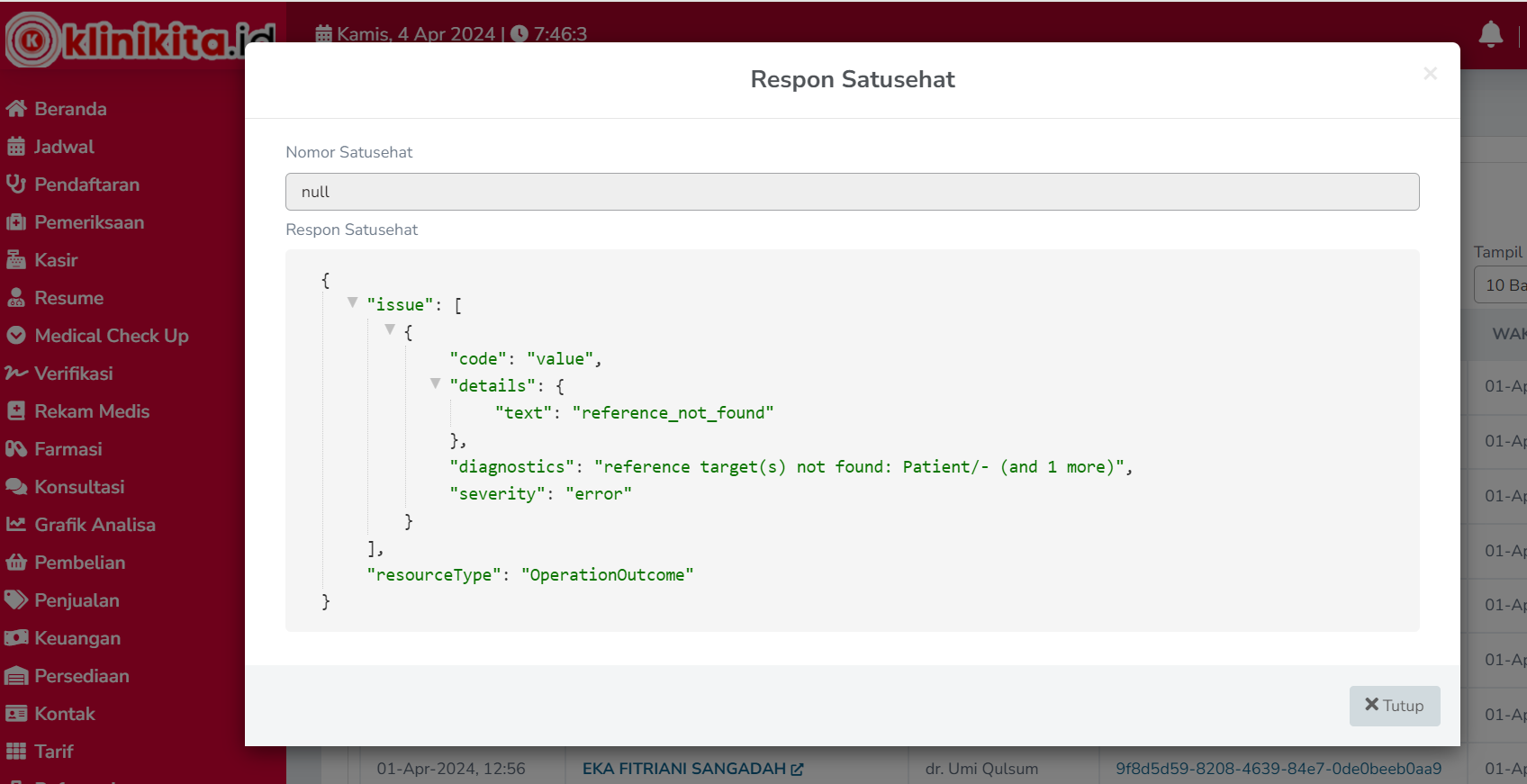Viewport: 1527px width, 784px height.
Task: Collapse the "details" JSON object
Action: (436, 384)
